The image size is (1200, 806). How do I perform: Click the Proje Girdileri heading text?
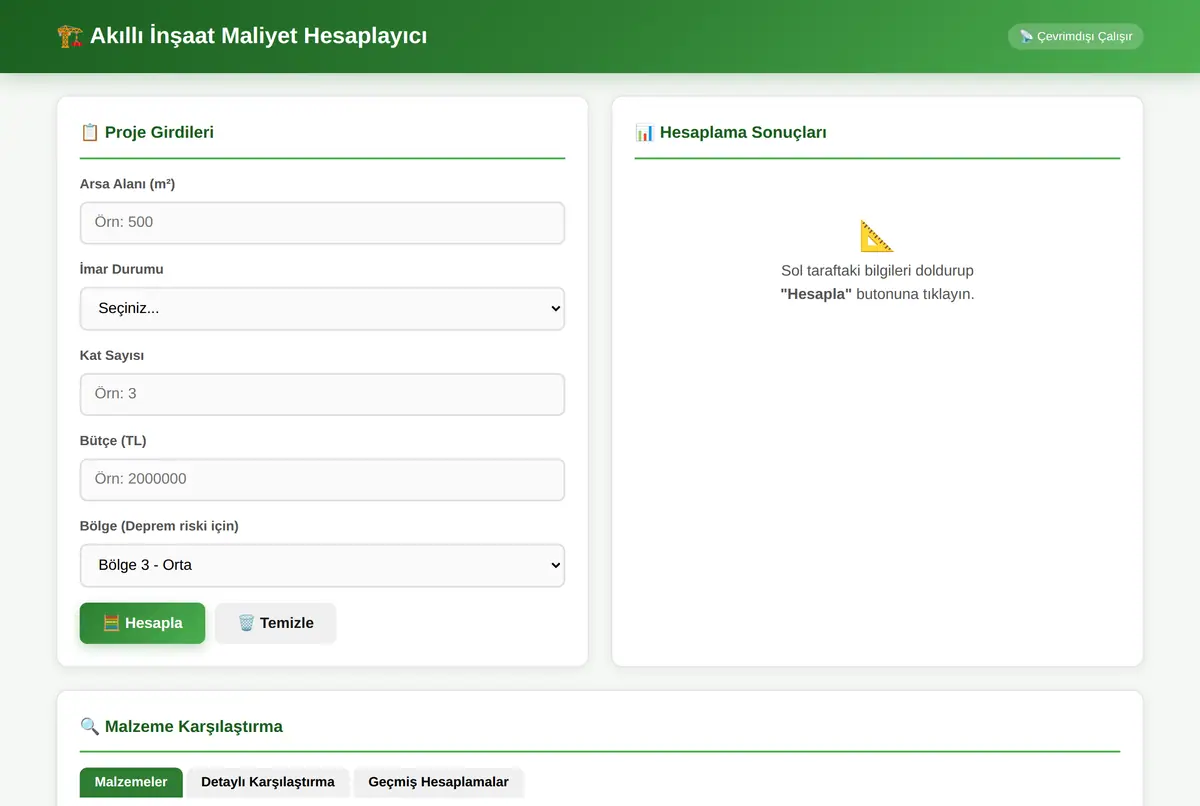click(159, 132)
